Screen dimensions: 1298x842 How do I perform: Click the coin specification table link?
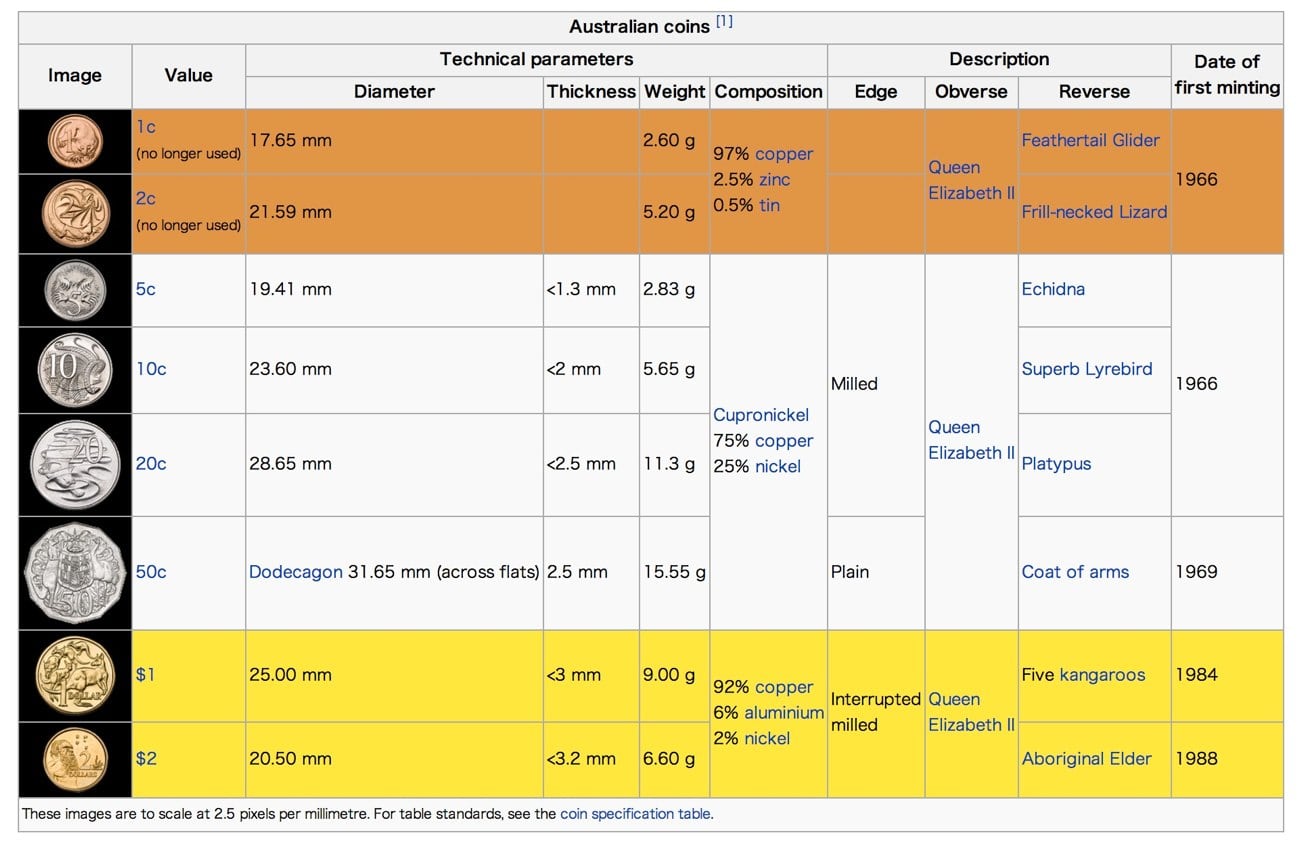tap(636, 814)
